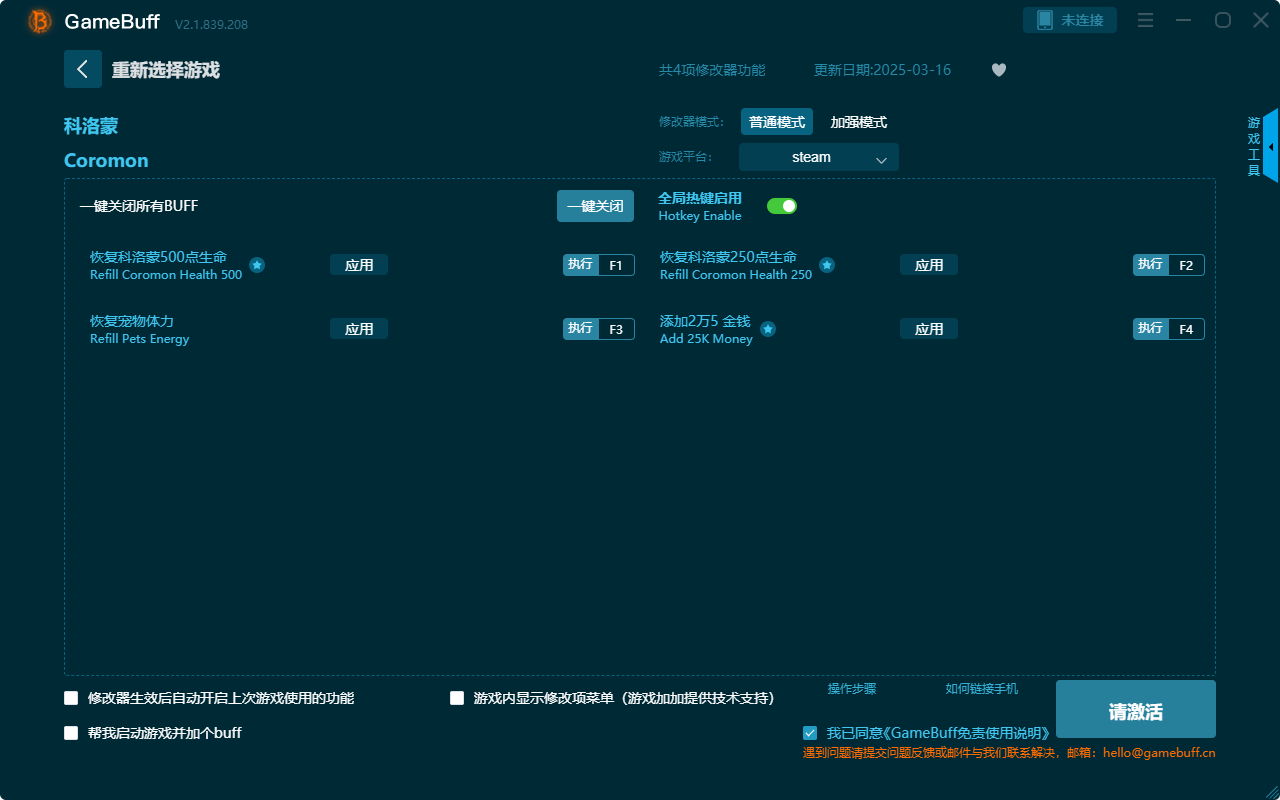Screen dimensions: 1280x800
Task: Favorite this game with the heart icon
Action: 998,70
